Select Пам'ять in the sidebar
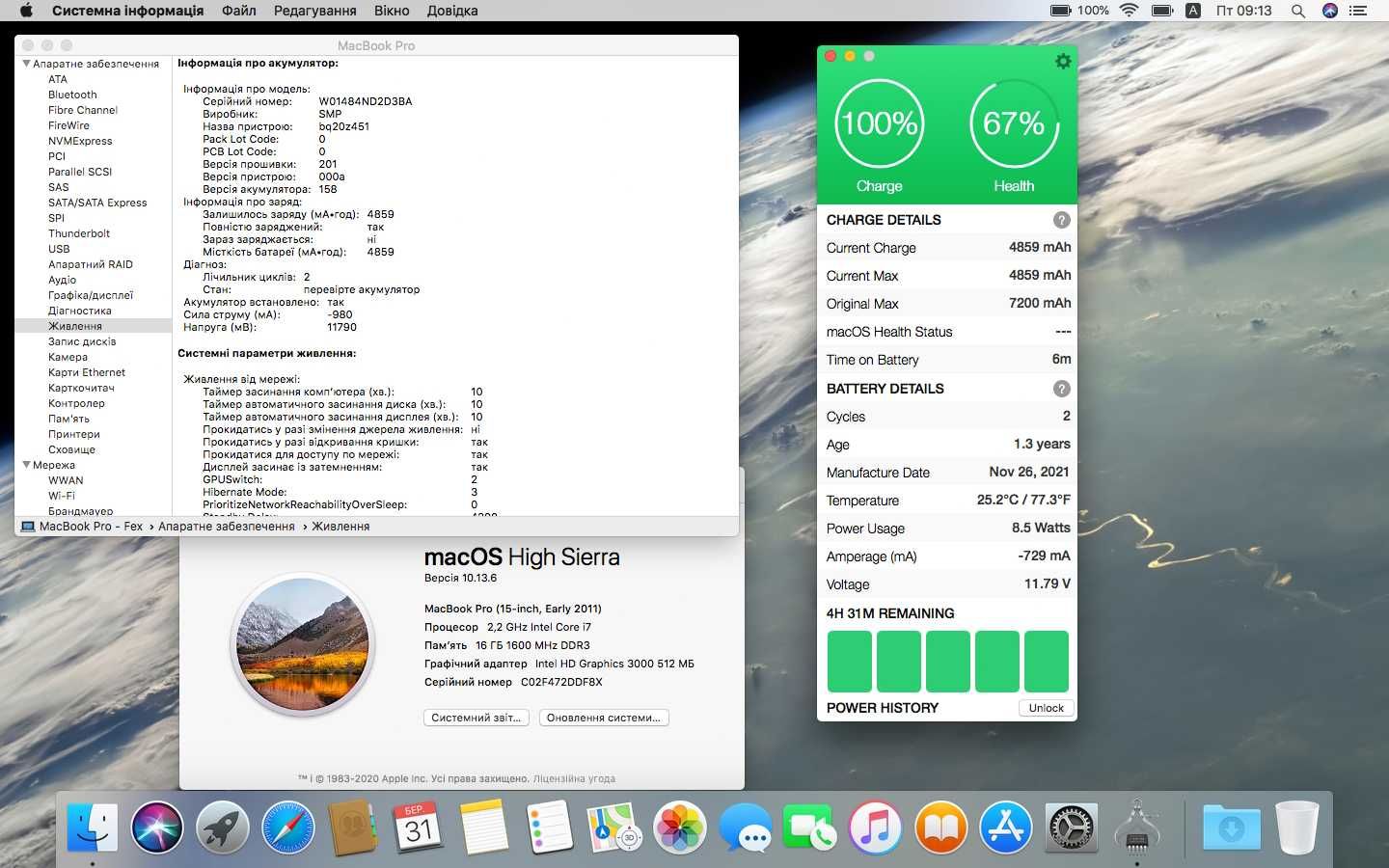This screenshot has width=1389, height=868. 68,419
